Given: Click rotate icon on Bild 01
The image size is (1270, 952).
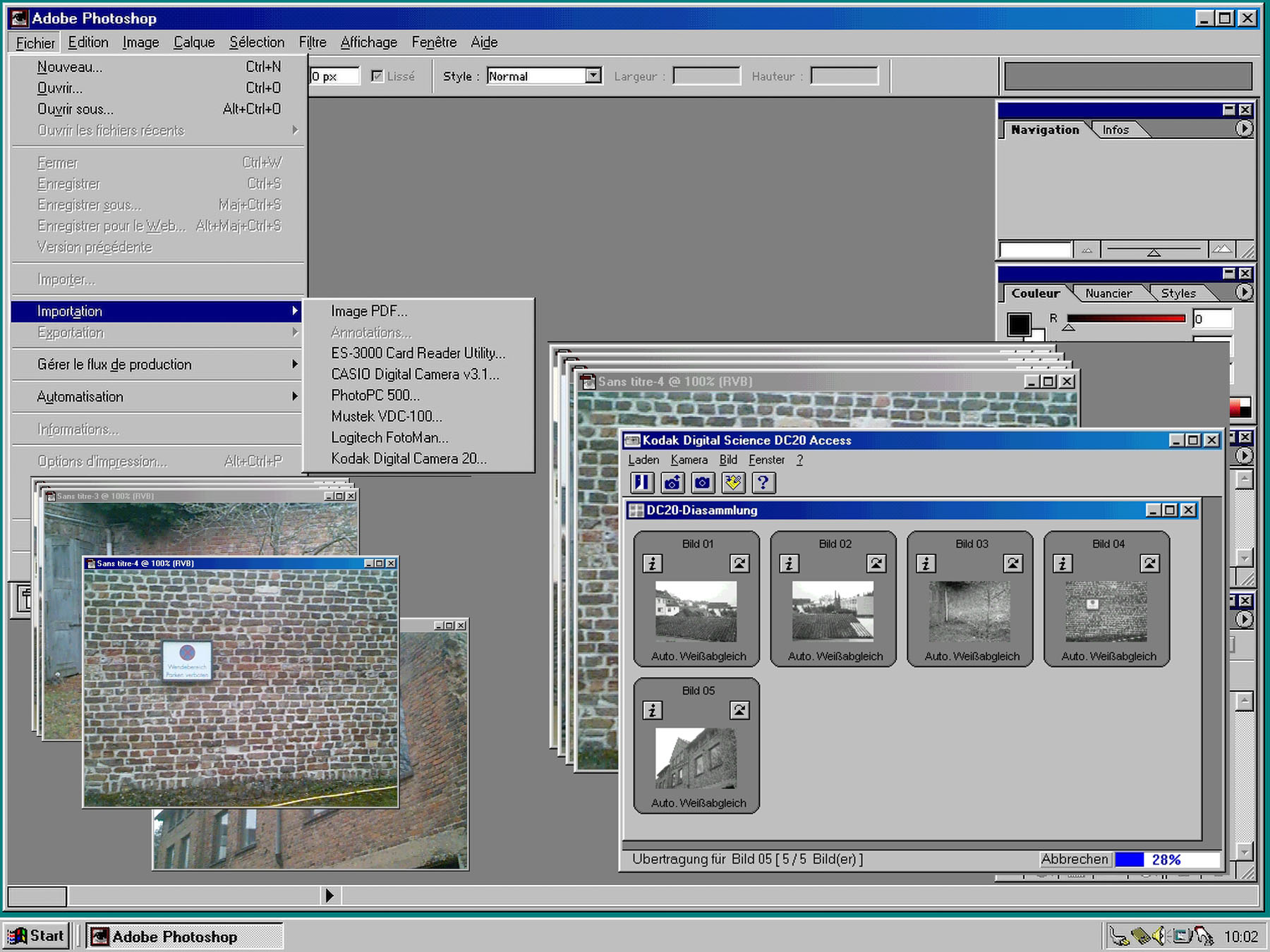Looking at the screenshot, I should tap(739, 563).
